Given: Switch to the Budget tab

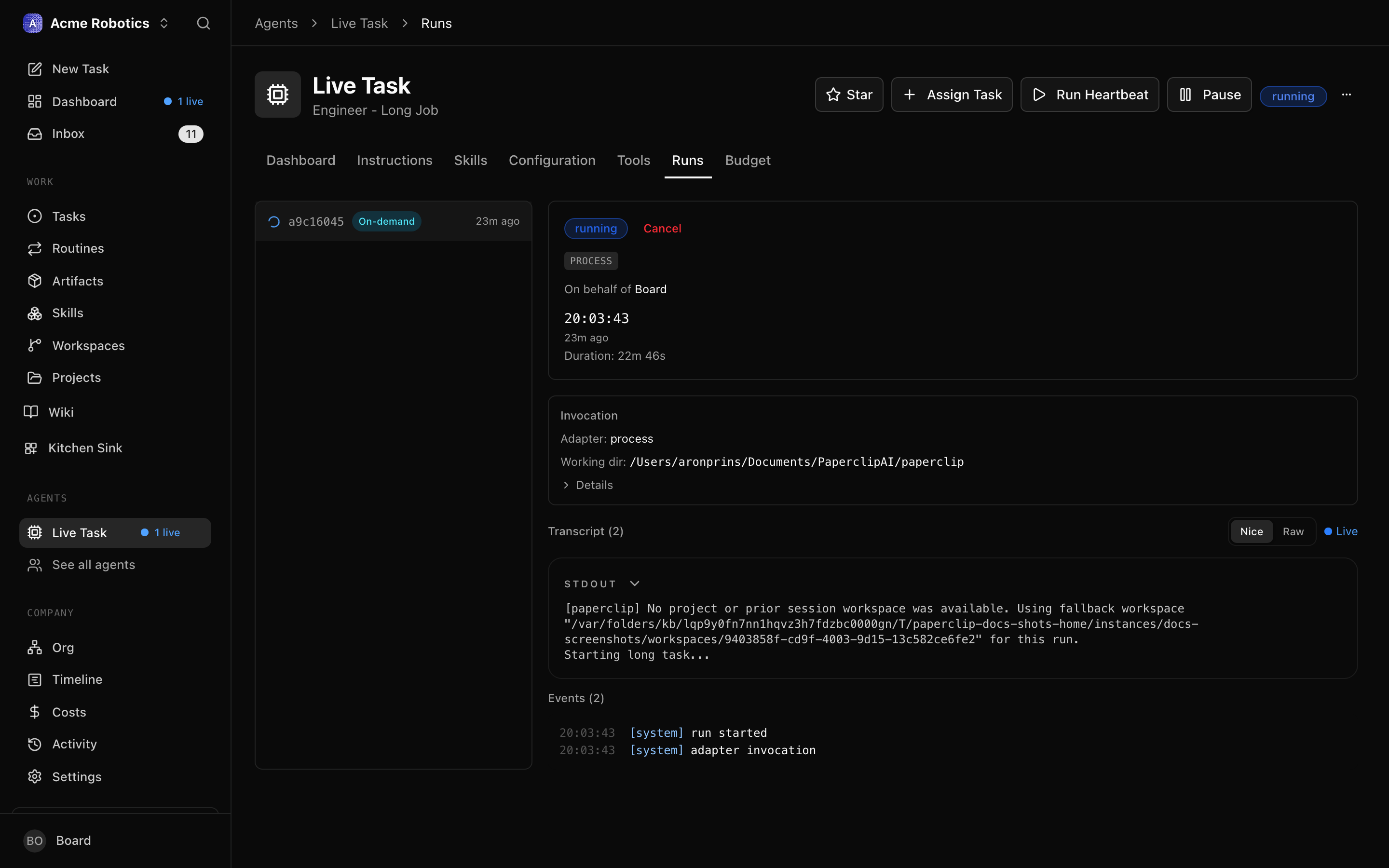Looking at the screenshot, I should pos(747,160).
